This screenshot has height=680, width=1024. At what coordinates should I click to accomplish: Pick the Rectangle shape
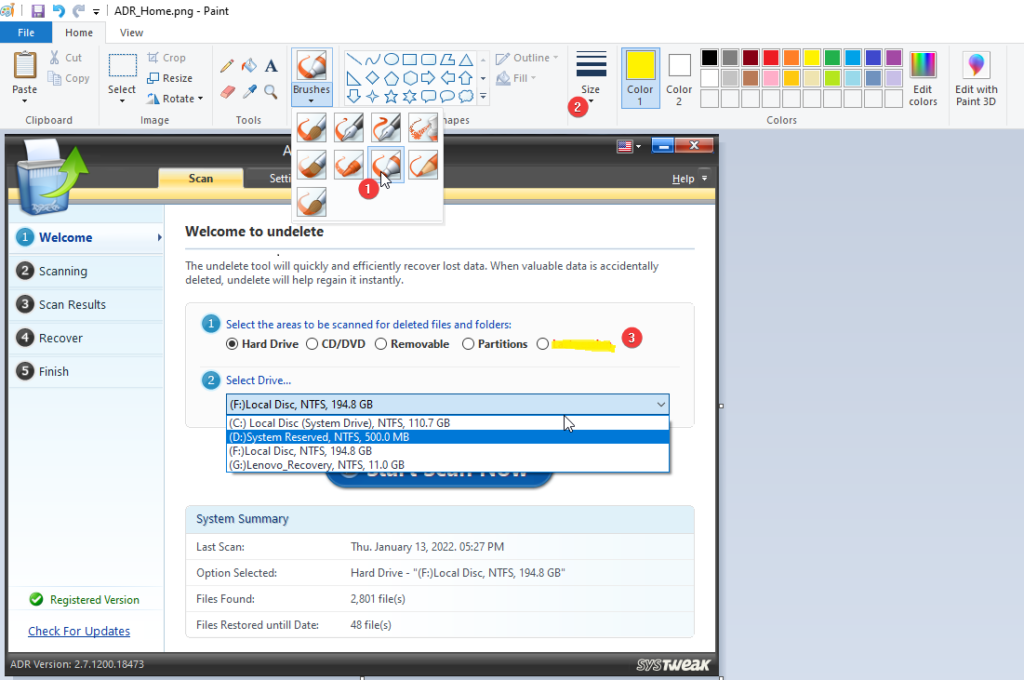(x=409, y=59)
